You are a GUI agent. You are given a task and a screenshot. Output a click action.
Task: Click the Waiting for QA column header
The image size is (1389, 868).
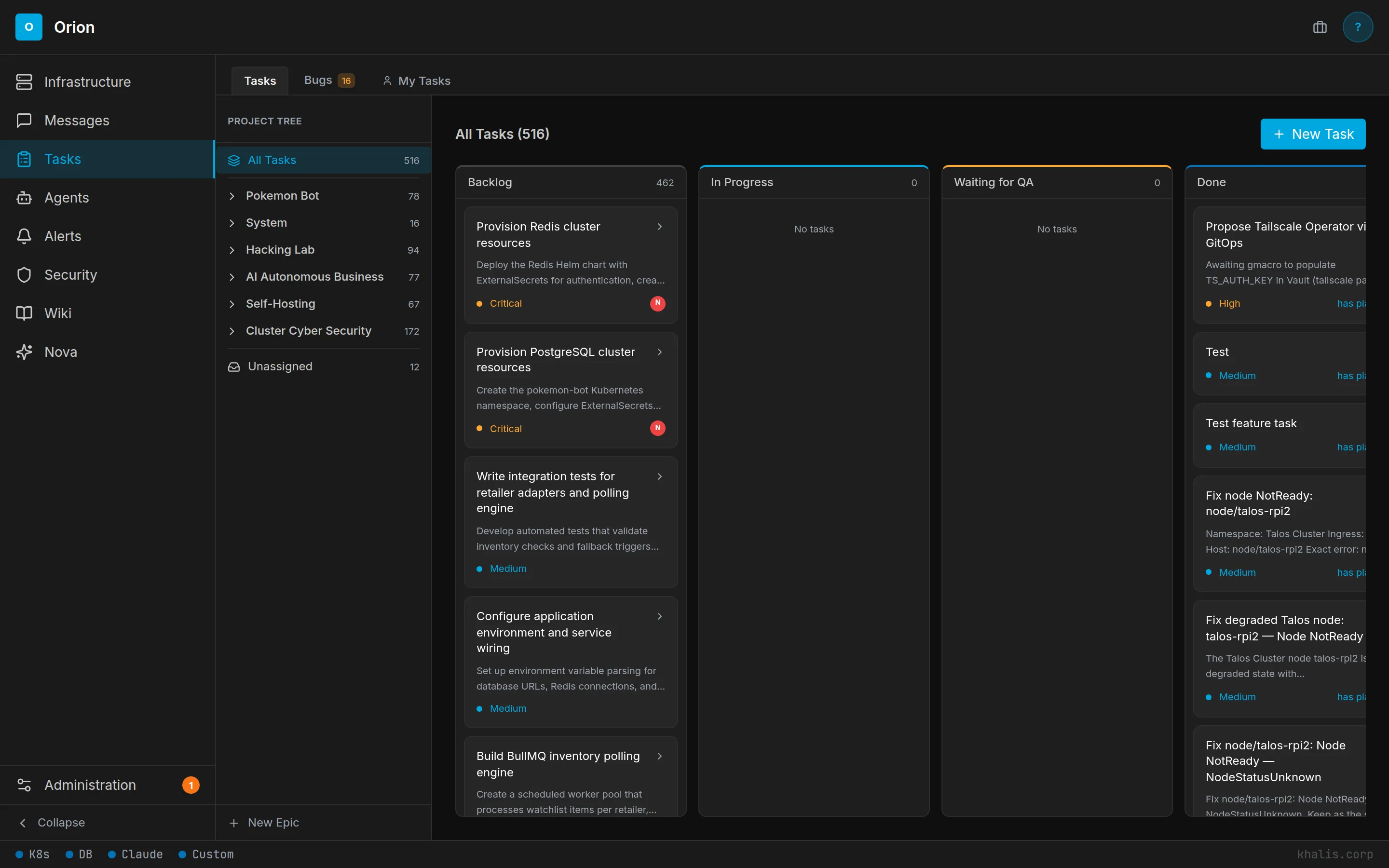point(1056,183)
